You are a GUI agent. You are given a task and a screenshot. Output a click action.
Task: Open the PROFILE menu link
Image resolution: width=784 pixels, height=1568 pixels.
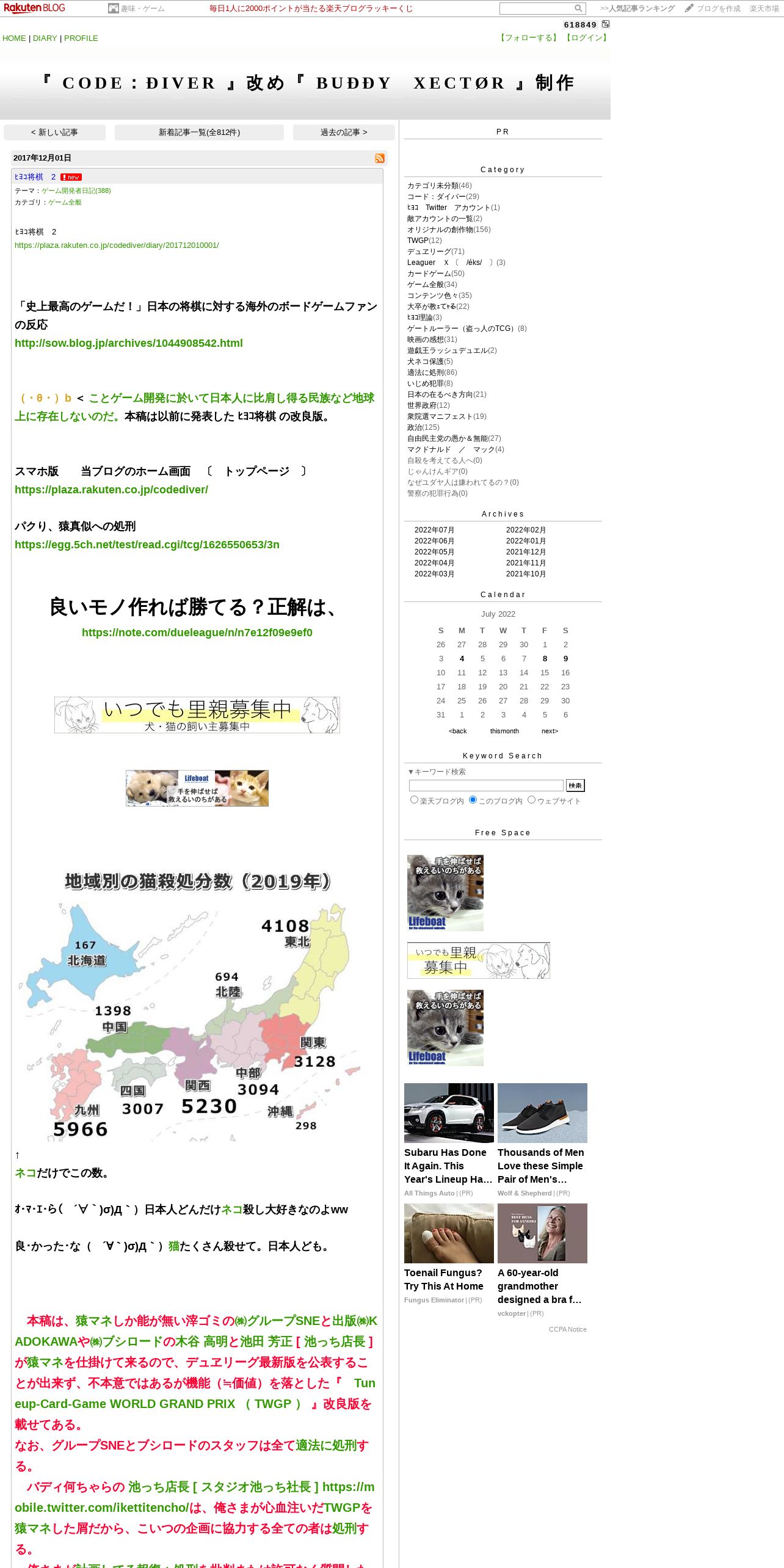[81, 38]
